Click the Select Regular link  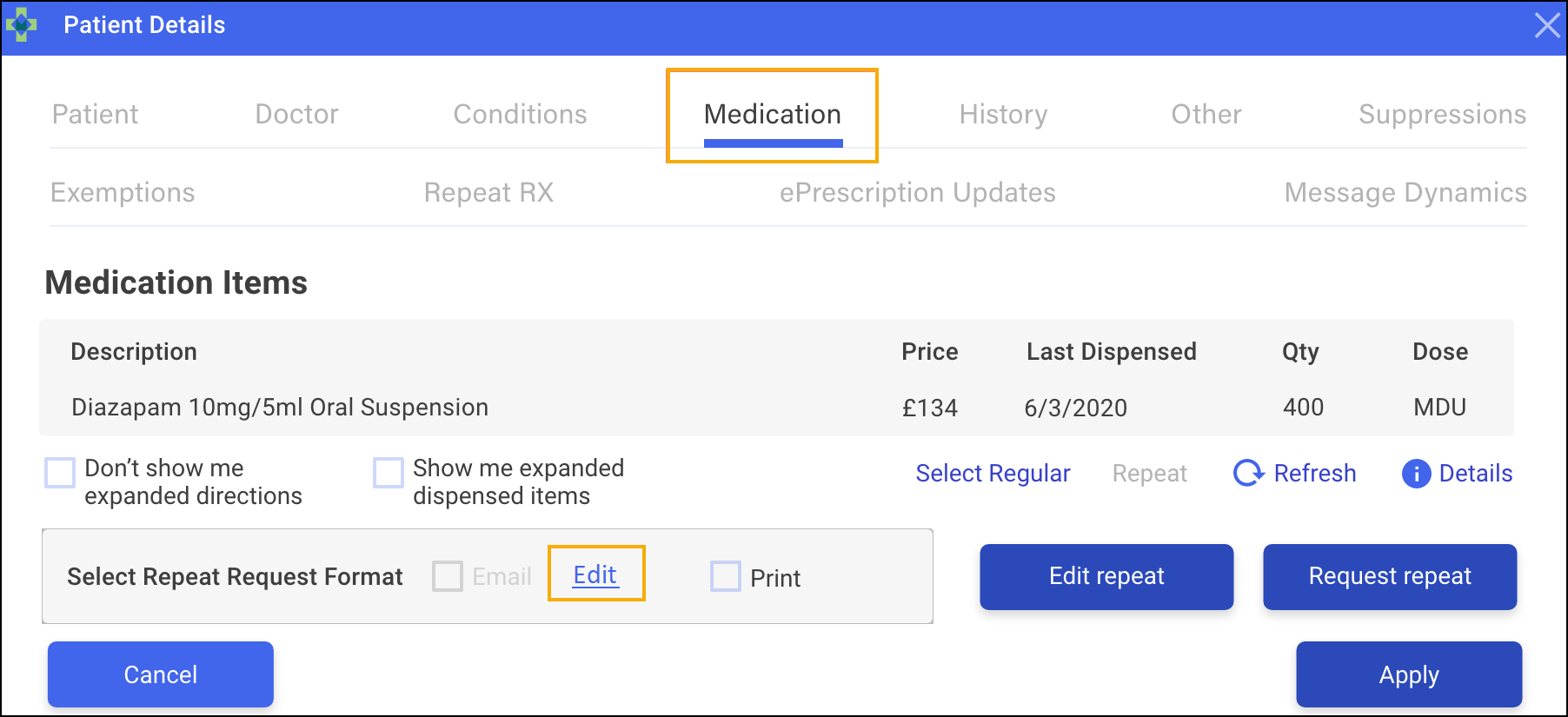[x=993, y=474]
